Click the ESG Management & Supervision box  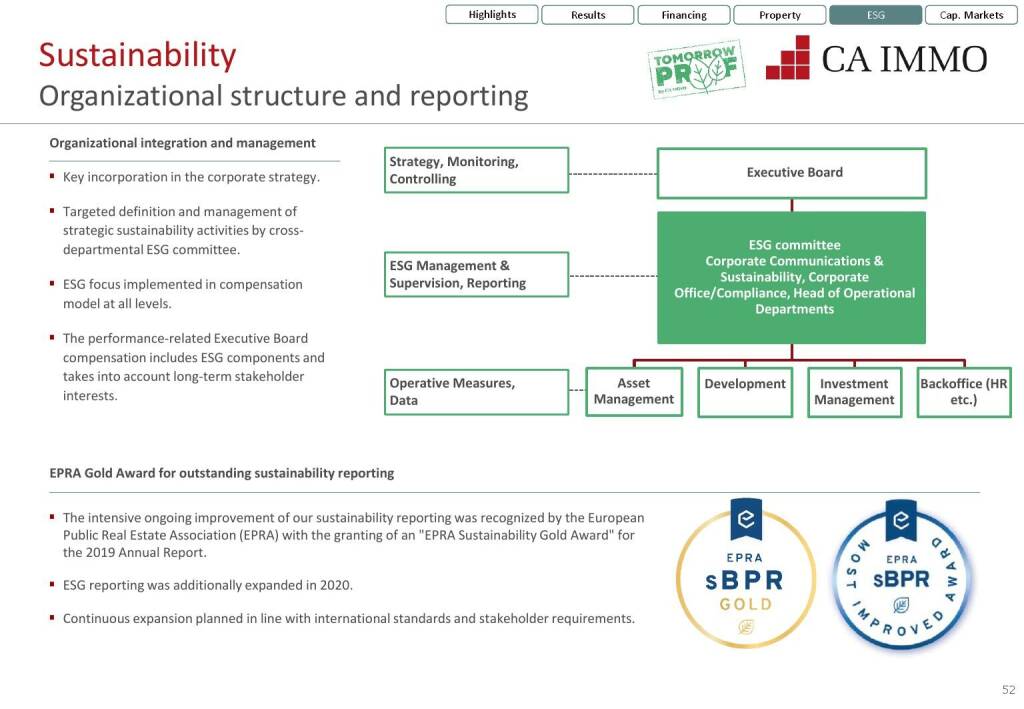[x=476, y=275]
